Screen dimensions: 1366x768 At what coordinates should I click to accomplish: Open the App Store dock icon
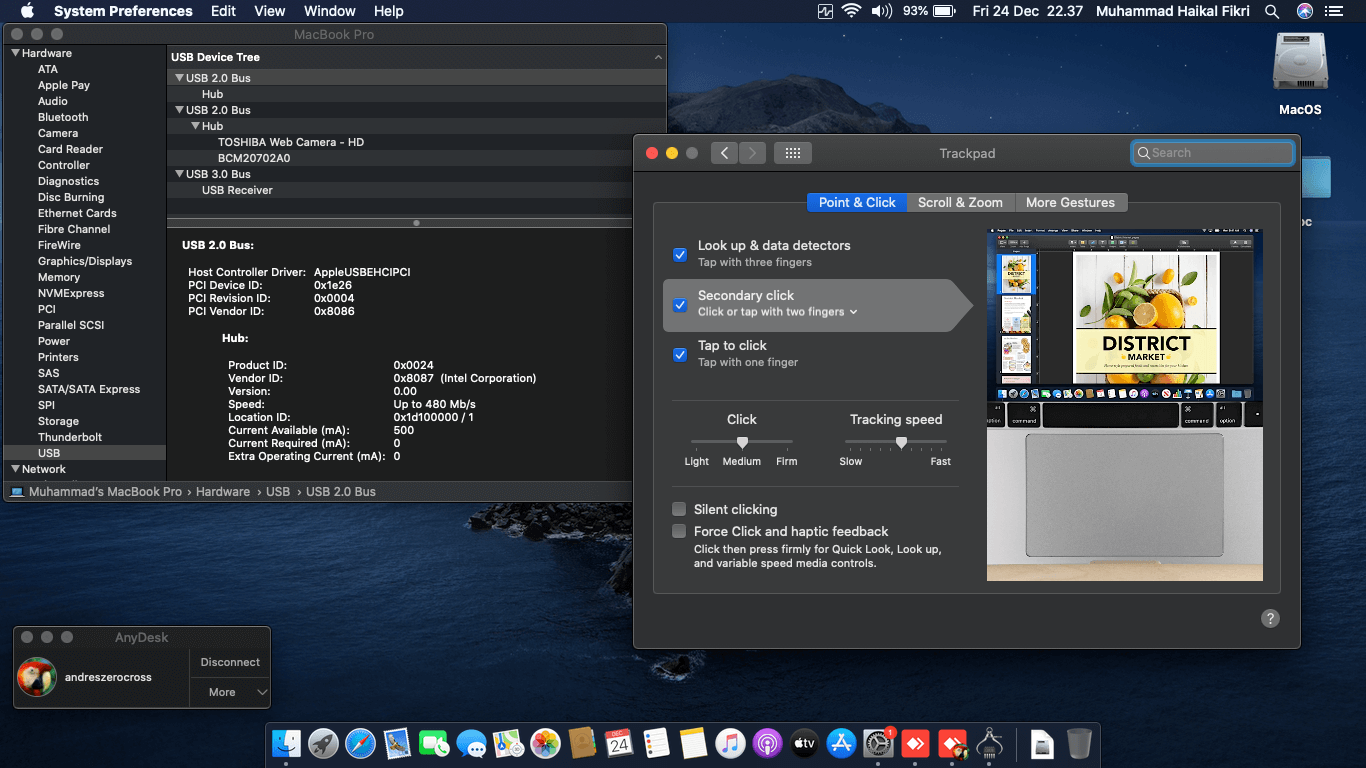click(841, 743)
